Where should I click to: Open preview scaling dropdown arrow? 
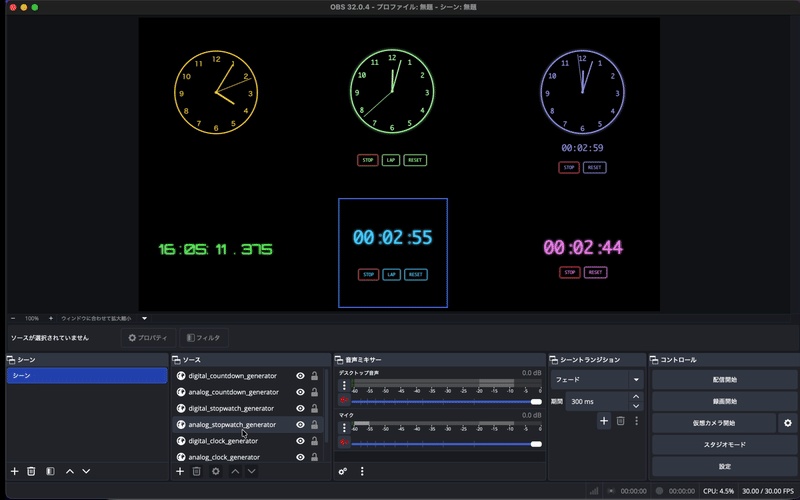(x=144, y=318)
